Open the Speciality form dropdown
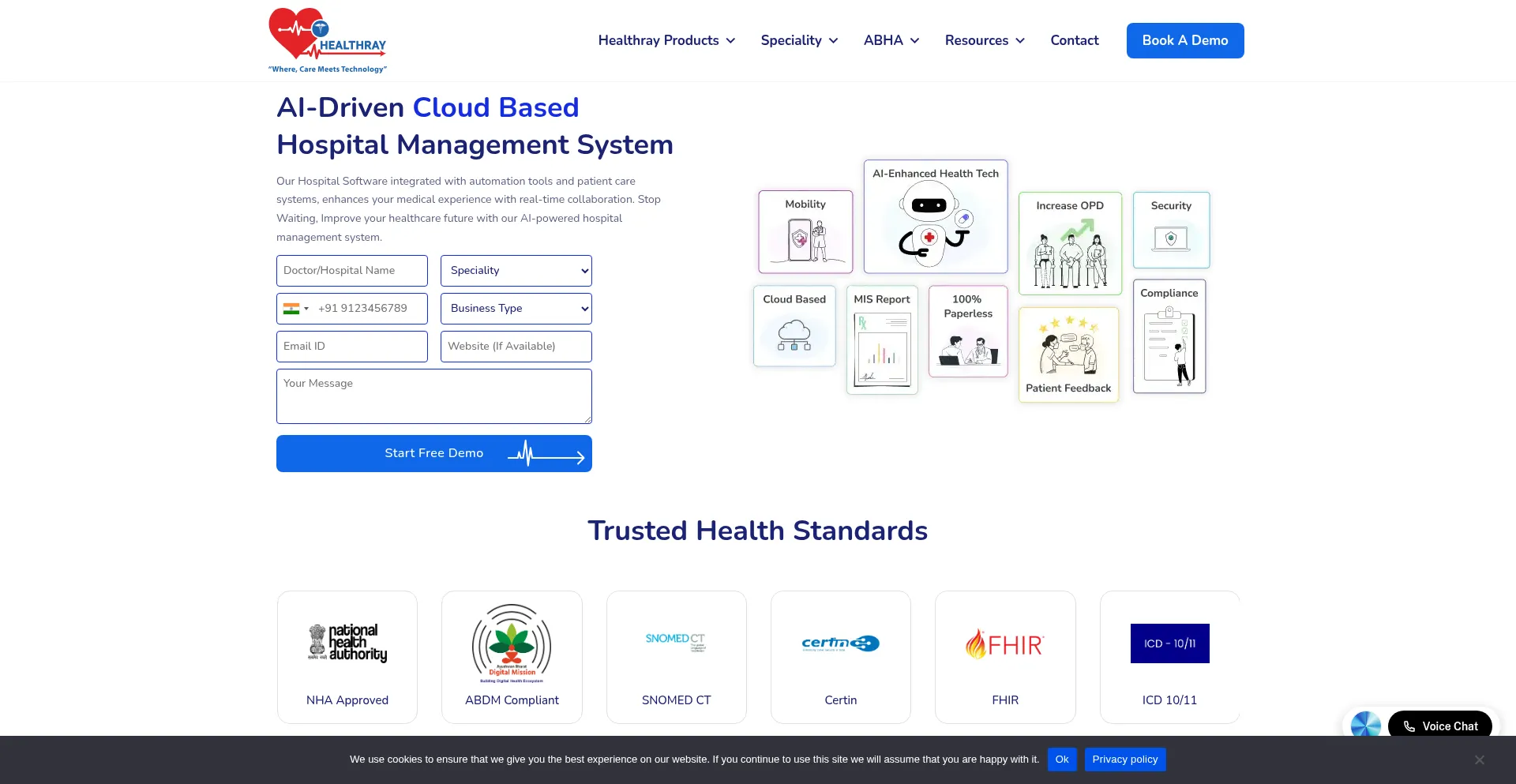This screenshot has height=784, width=1516. (x=516, y=271)
